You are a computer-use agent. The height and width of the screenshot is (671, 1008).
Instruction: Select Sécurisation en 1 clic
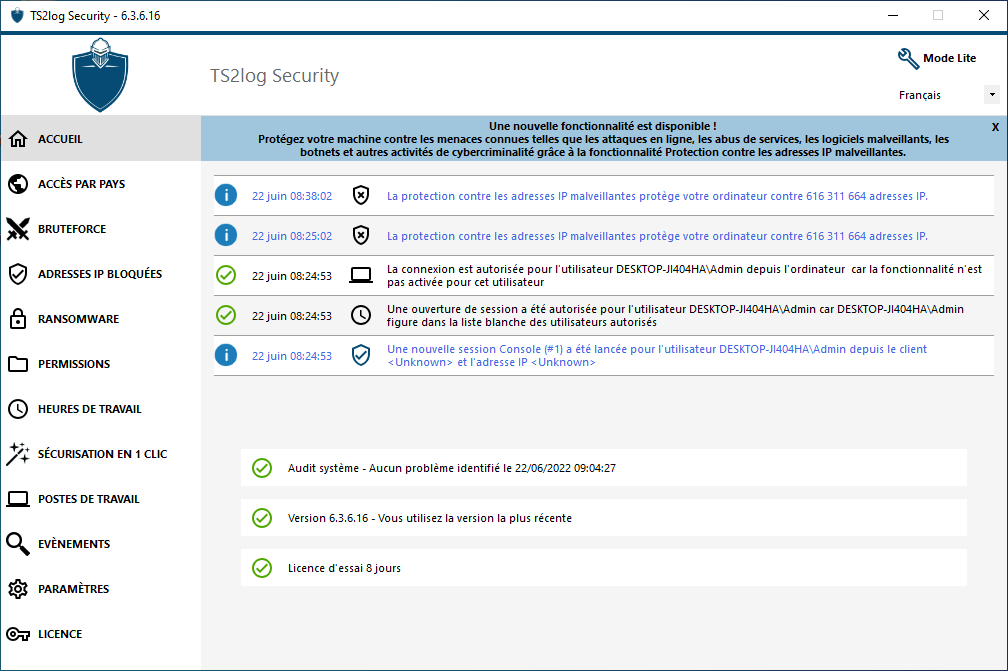click(101, 454)
